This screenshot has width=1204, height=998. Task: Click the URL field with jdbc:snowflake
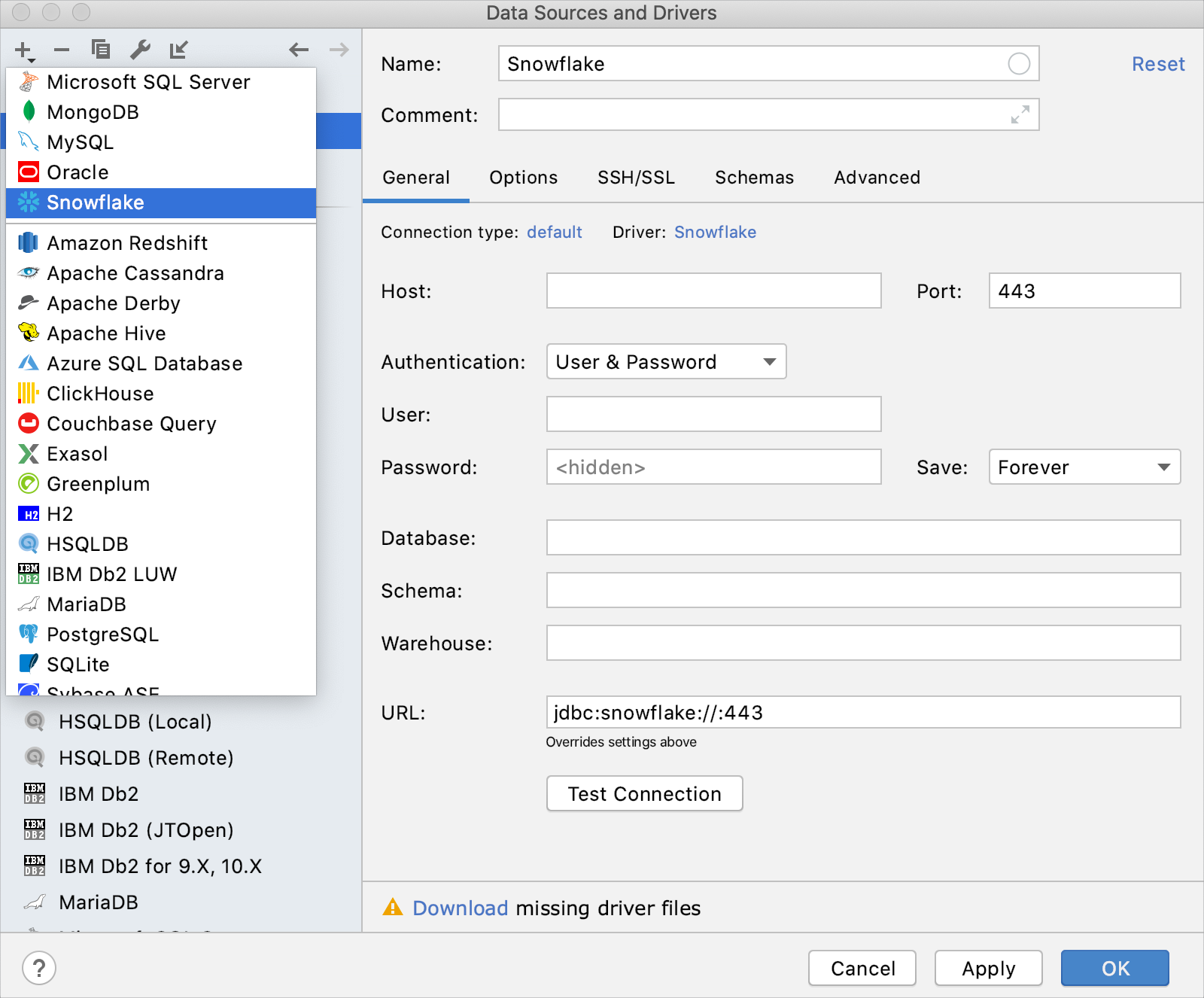point(863,712)
